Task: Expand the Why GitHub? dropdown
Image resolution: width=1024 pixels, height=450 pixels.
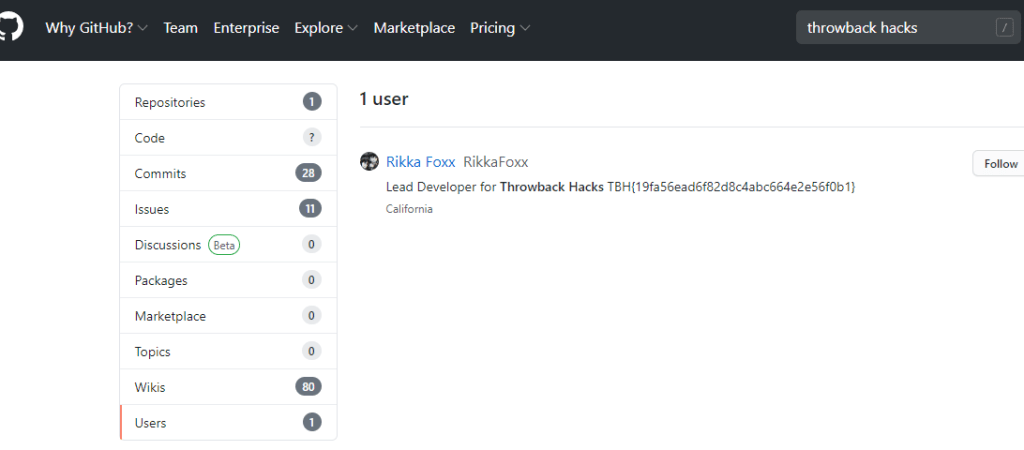Action: (x=96, y=28)
